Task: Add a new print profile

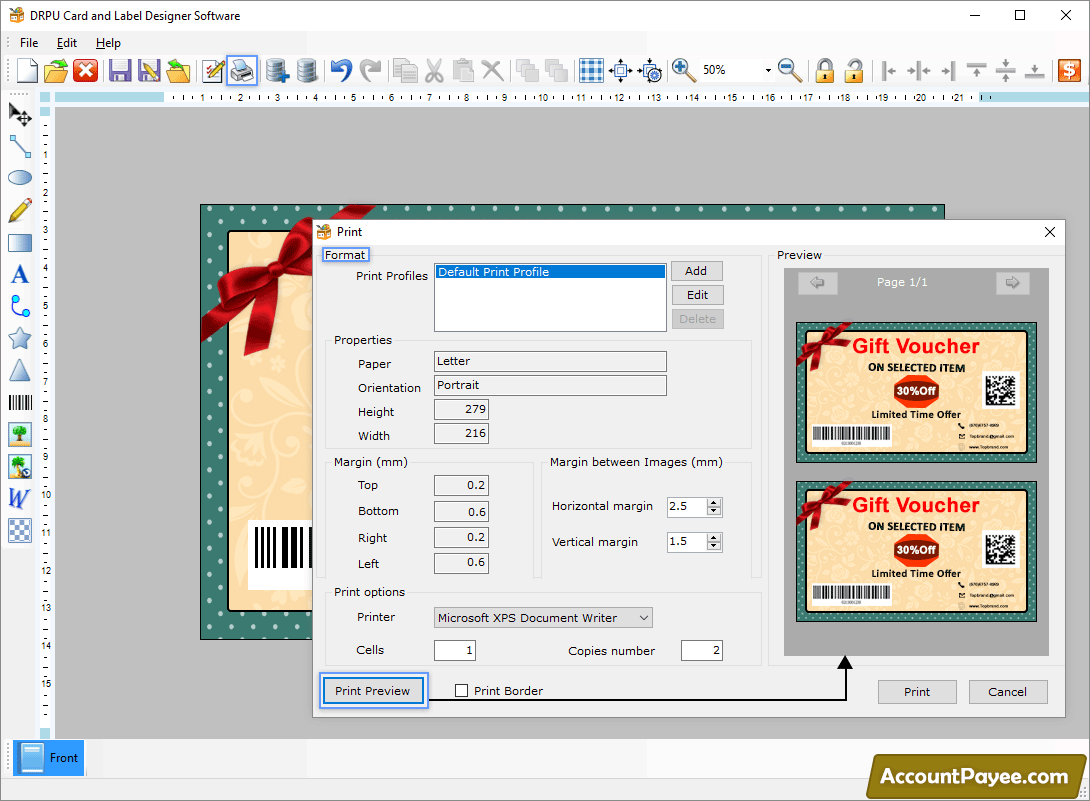Action: (x=697, y=271)
